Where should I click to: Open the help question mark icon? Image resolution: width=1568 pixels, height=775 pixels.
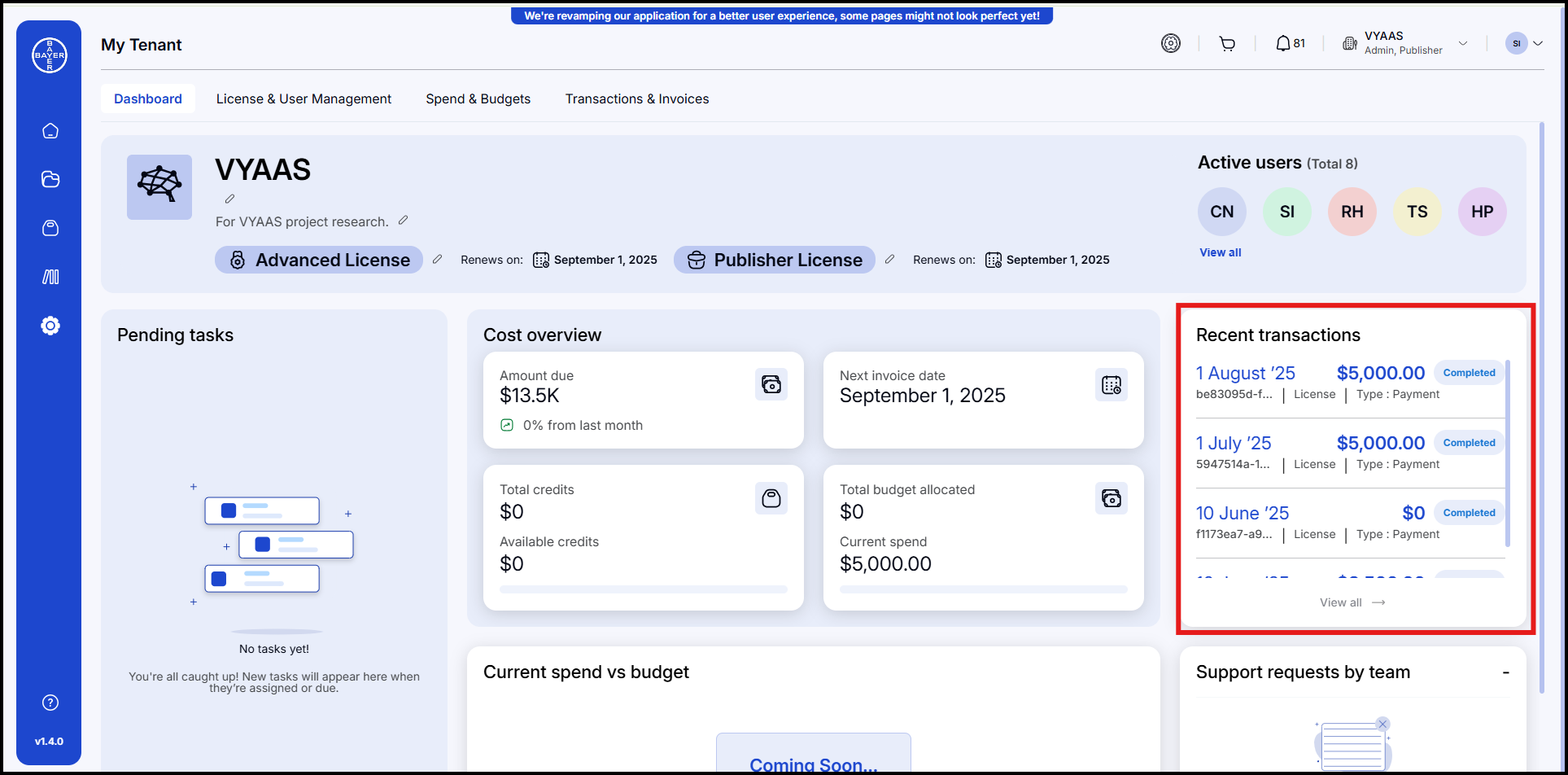(x=50, y=703)
